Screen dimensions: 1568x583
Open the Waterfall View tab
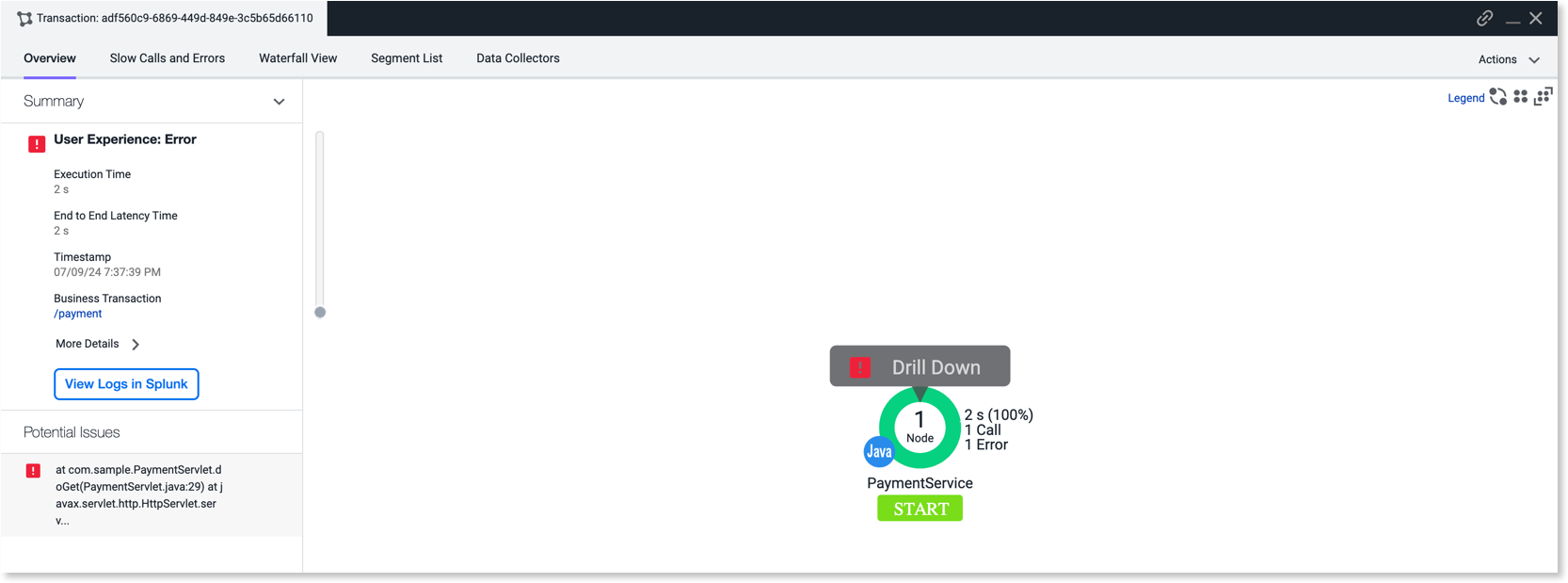(x=298, y=58)
